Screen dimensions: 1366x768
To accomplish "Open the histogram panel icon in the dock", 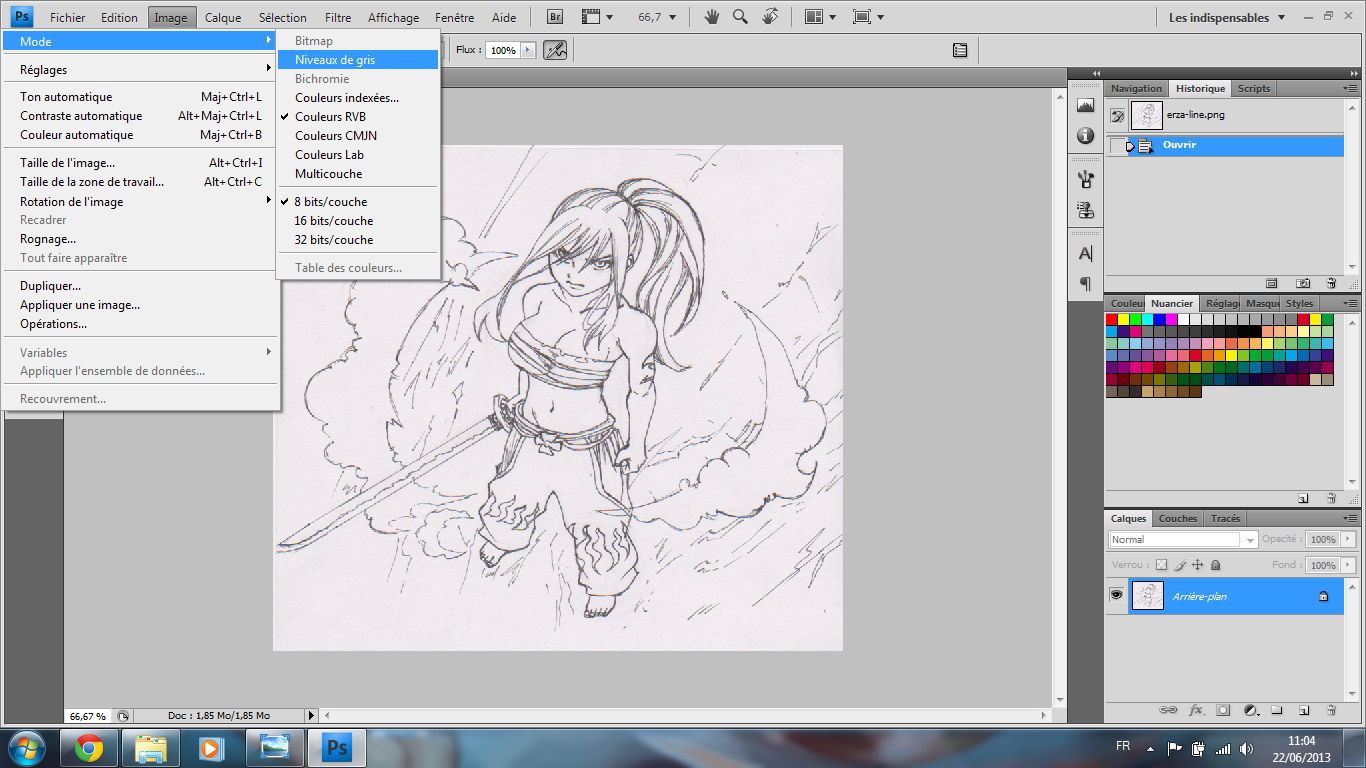I will (1085, 106).
